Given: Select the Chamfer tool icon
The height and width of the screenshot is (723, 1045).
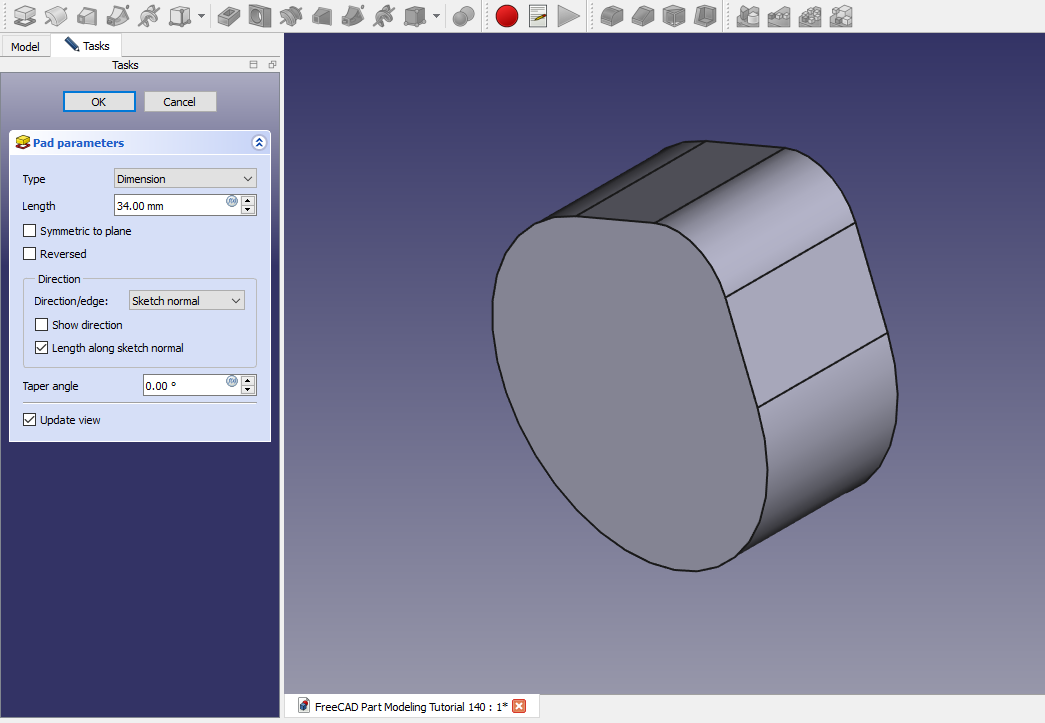Looking at the screenshot, I should (643, 16).
